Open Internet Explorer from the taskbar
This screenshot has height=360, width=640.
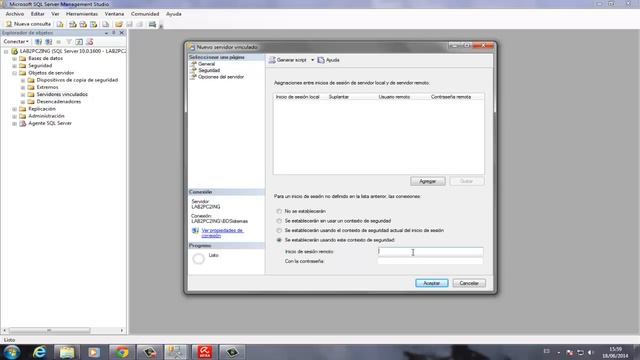tap(40, 352)
